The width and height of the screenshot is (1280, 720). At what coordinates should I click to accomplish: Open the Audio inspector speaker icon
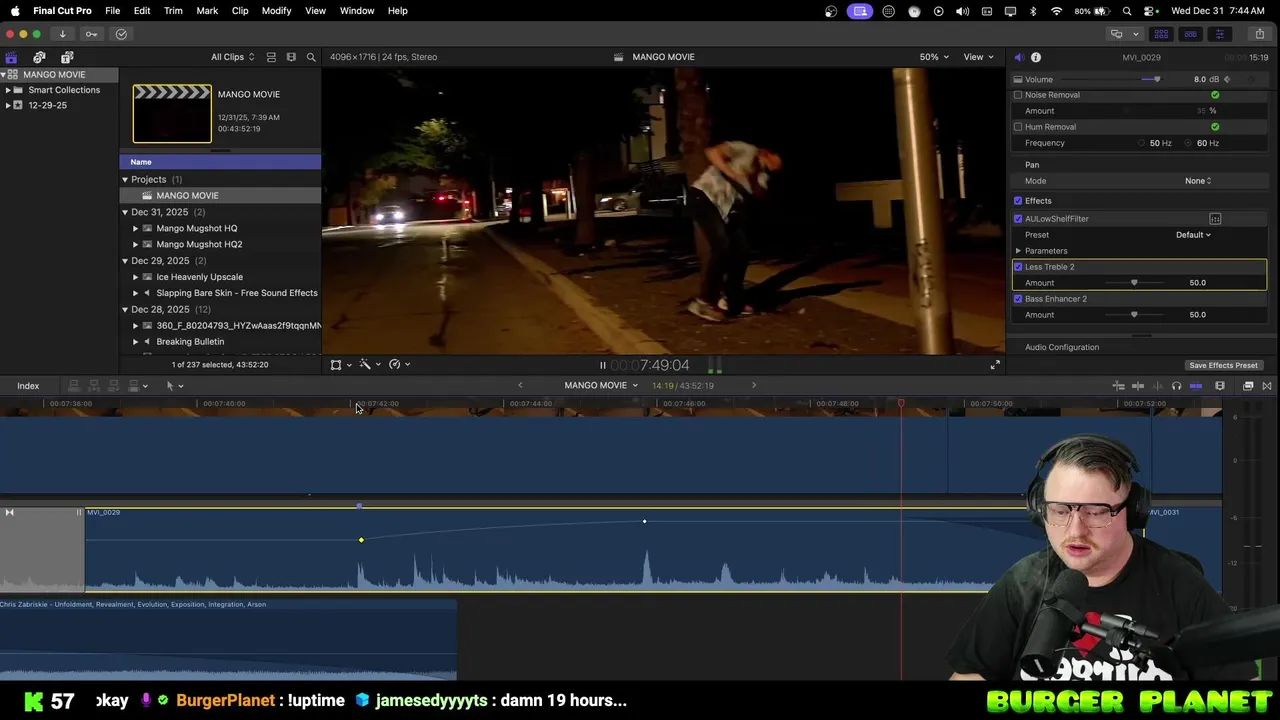coord(1018,57)
